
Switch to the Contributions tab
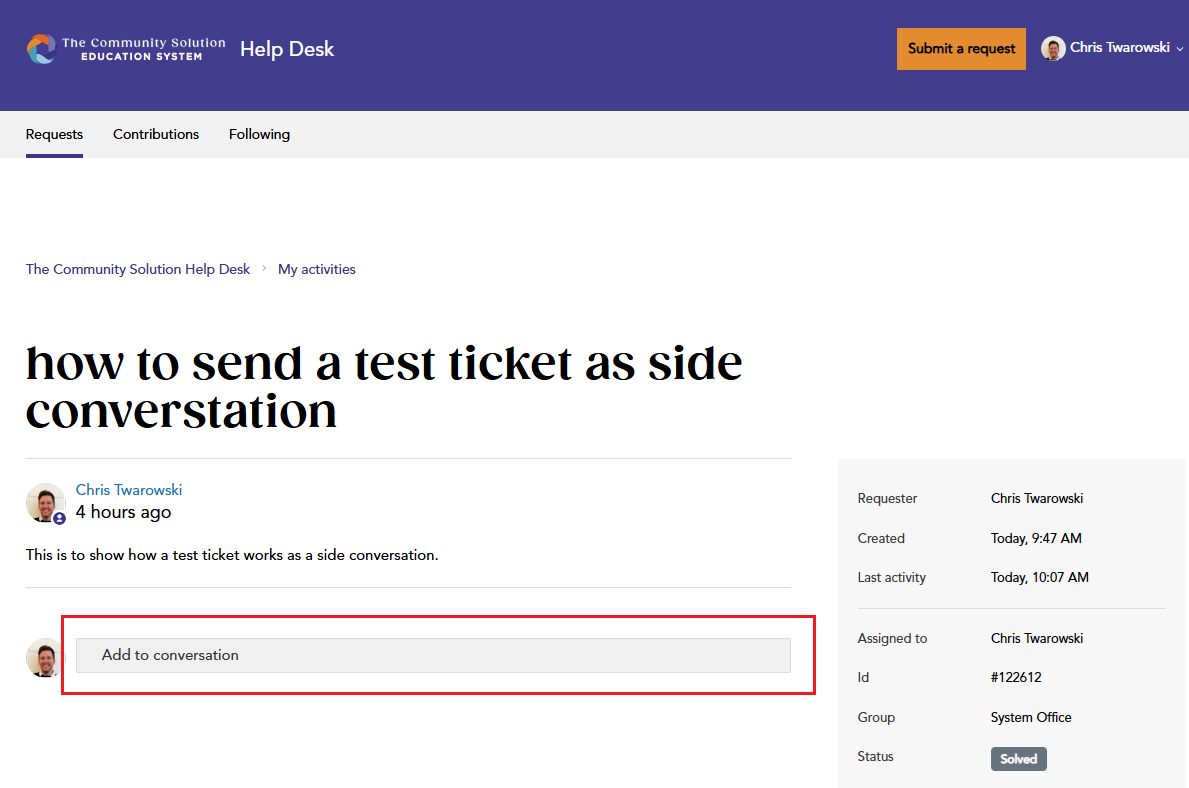tap(155, 134)
